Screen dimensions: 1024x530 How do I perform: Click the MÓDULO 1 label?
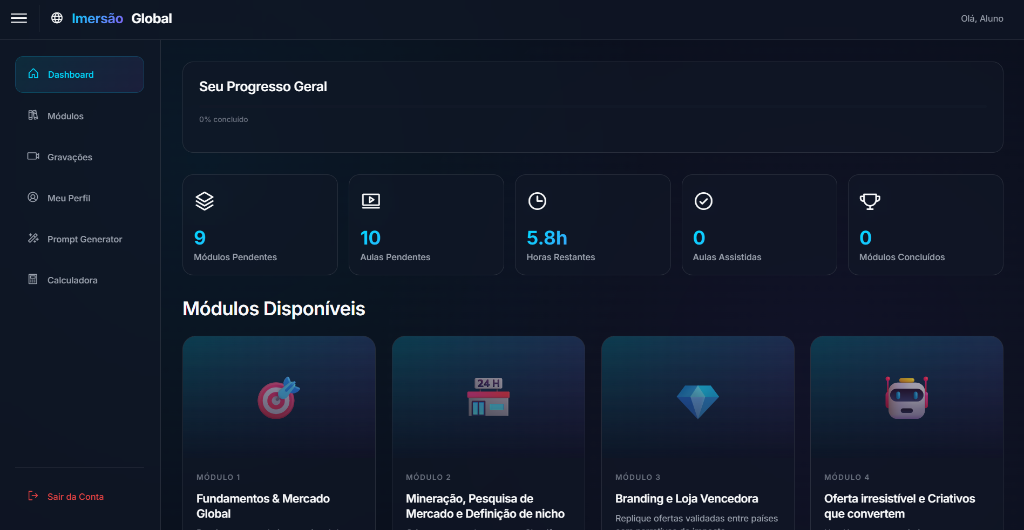pyautogui.click(x=218, y=478)
